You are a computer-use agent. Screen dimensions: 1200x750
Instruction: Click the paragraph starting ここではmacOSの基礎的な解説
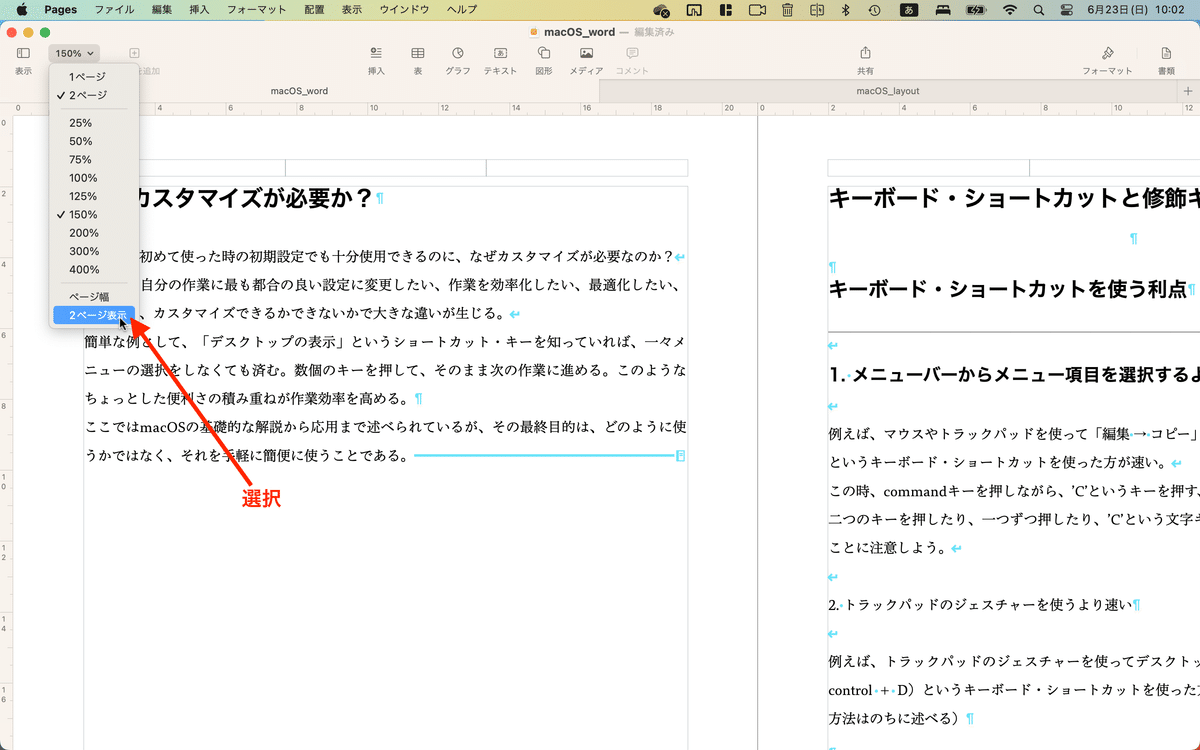tap(385, 441)
